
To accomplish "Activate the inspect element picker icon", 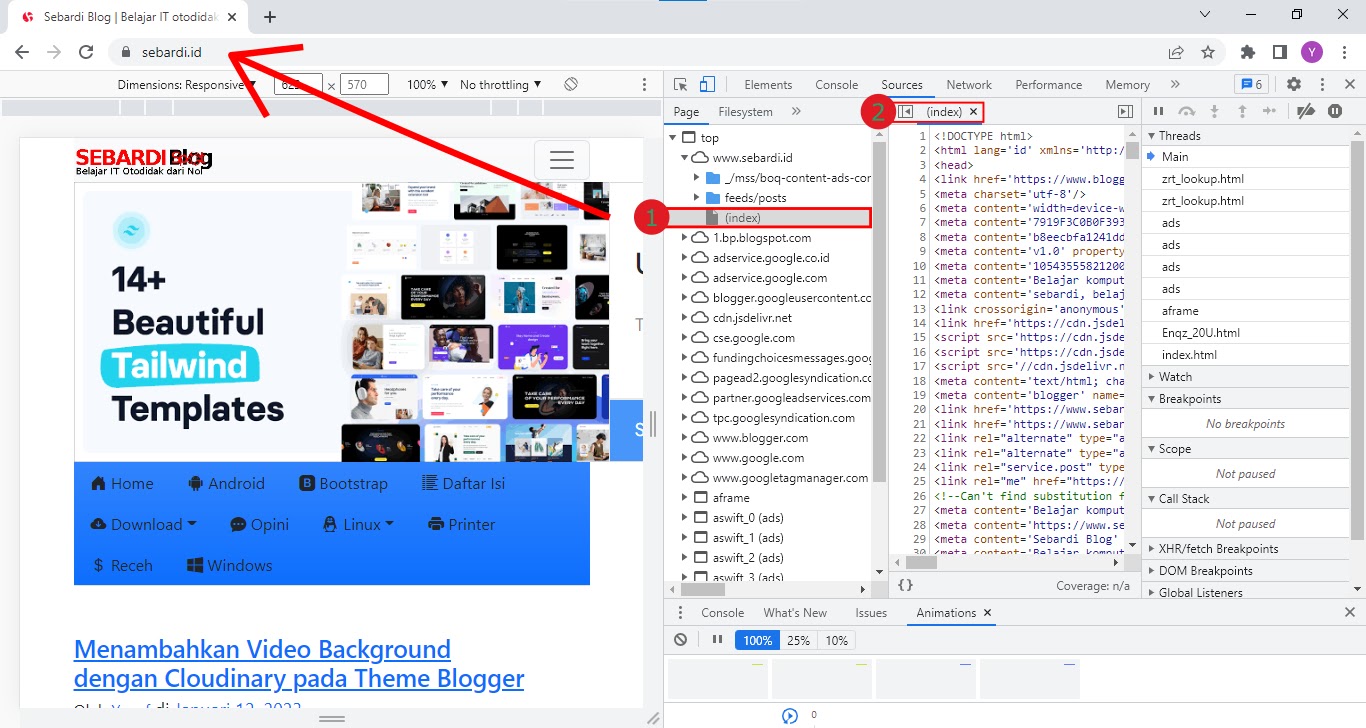I will pyautogui.click(x=681, y=85).
